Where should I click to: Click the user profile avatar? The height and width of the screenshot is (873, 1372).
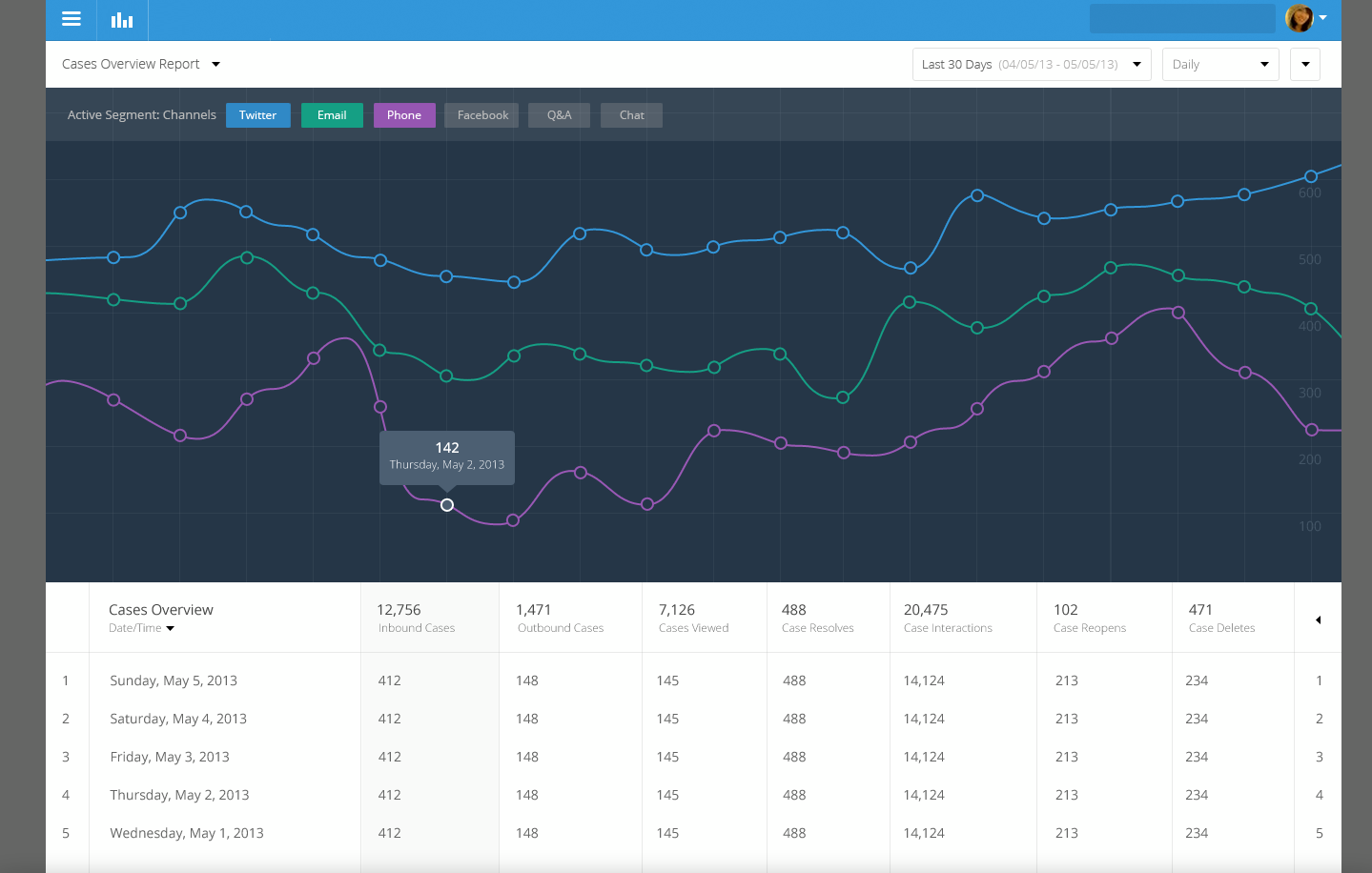(x=1299, y=18)
